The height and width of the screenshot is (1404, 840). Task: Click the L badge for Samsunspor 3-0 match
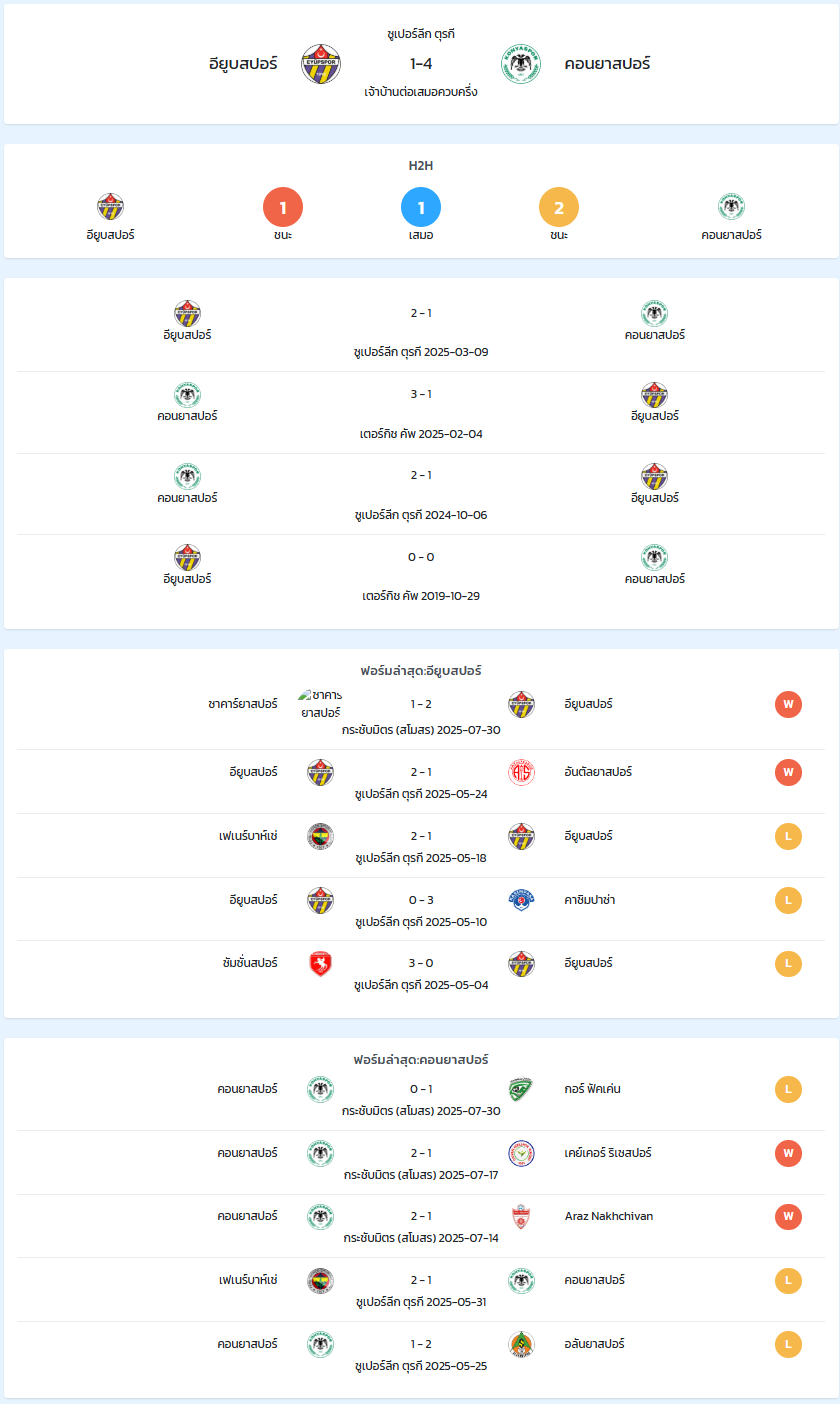click(x=788, y=964)
